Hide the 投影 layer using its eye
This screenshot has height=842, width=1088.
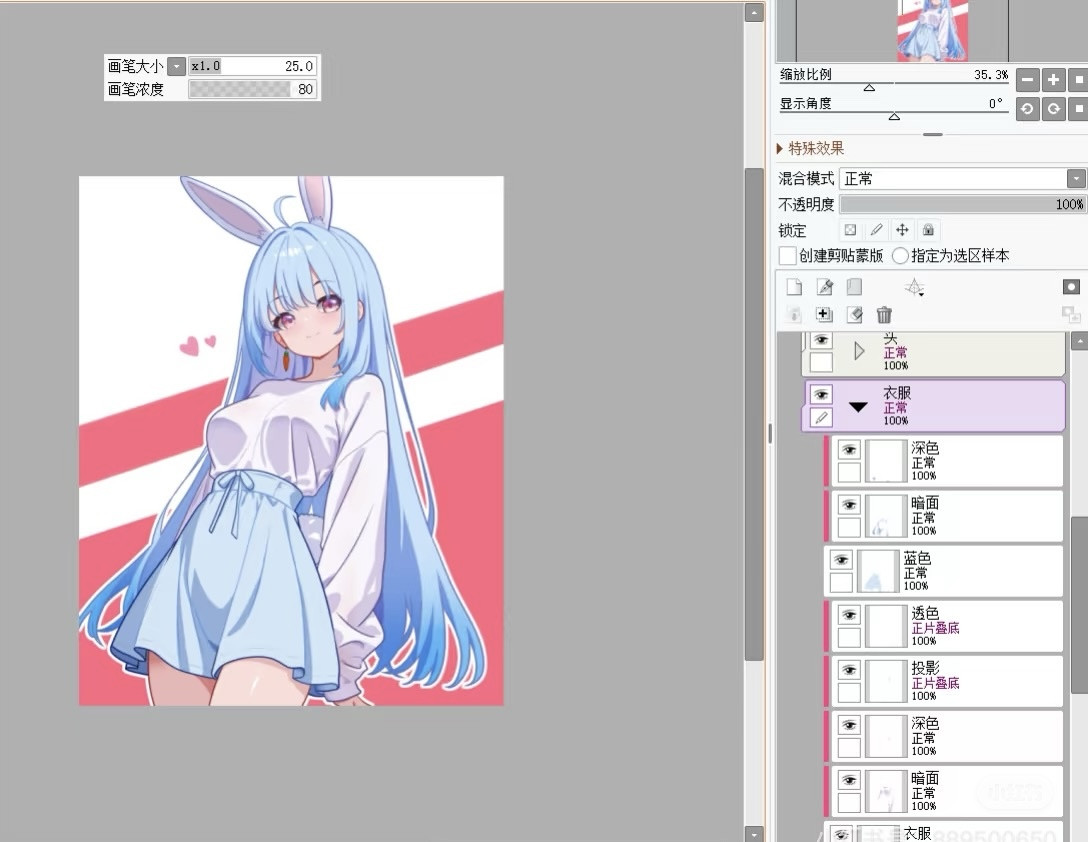pyautogui.click(x=849, y=669)
